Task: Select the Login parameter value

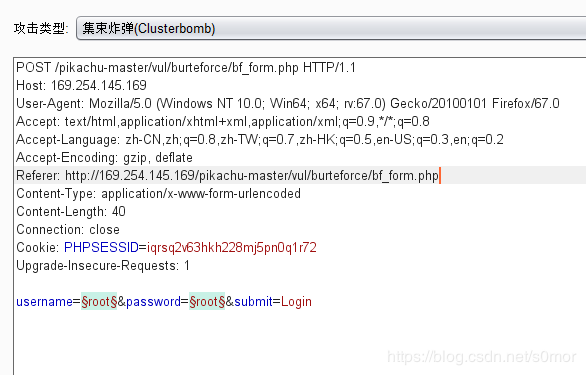Action: (296, 302)
